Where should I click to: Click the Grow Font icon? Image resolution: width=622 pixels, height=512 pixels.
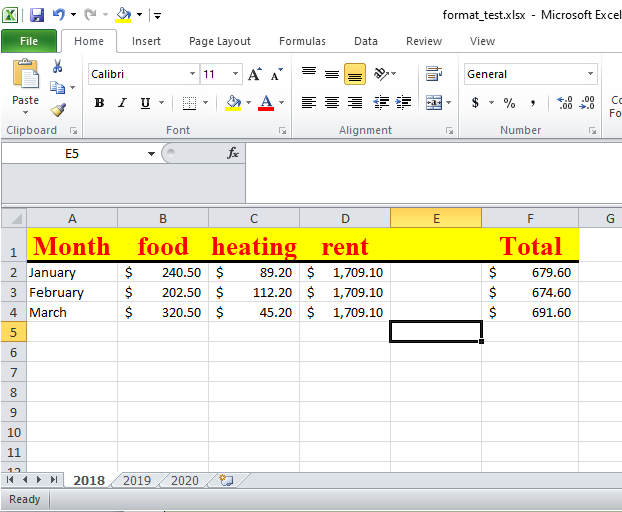(x=255, y=74)
